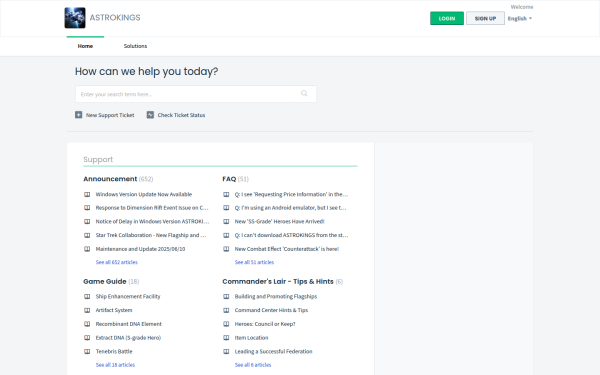Viewport: 600px width, 375px height.
Task: Click book icon beside Star Trek Collaboration
Action: pyautogui.click(x=87, y=235)
